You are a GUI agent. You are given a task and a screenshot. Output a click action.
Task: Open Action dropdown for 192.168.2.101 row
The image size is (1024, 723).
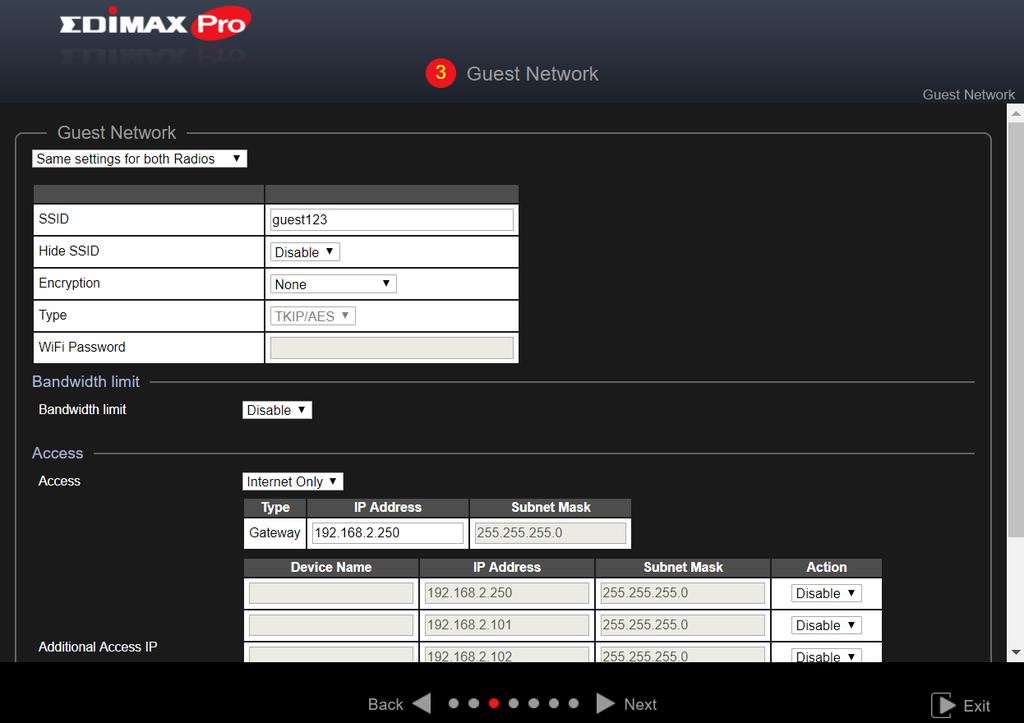826,625
